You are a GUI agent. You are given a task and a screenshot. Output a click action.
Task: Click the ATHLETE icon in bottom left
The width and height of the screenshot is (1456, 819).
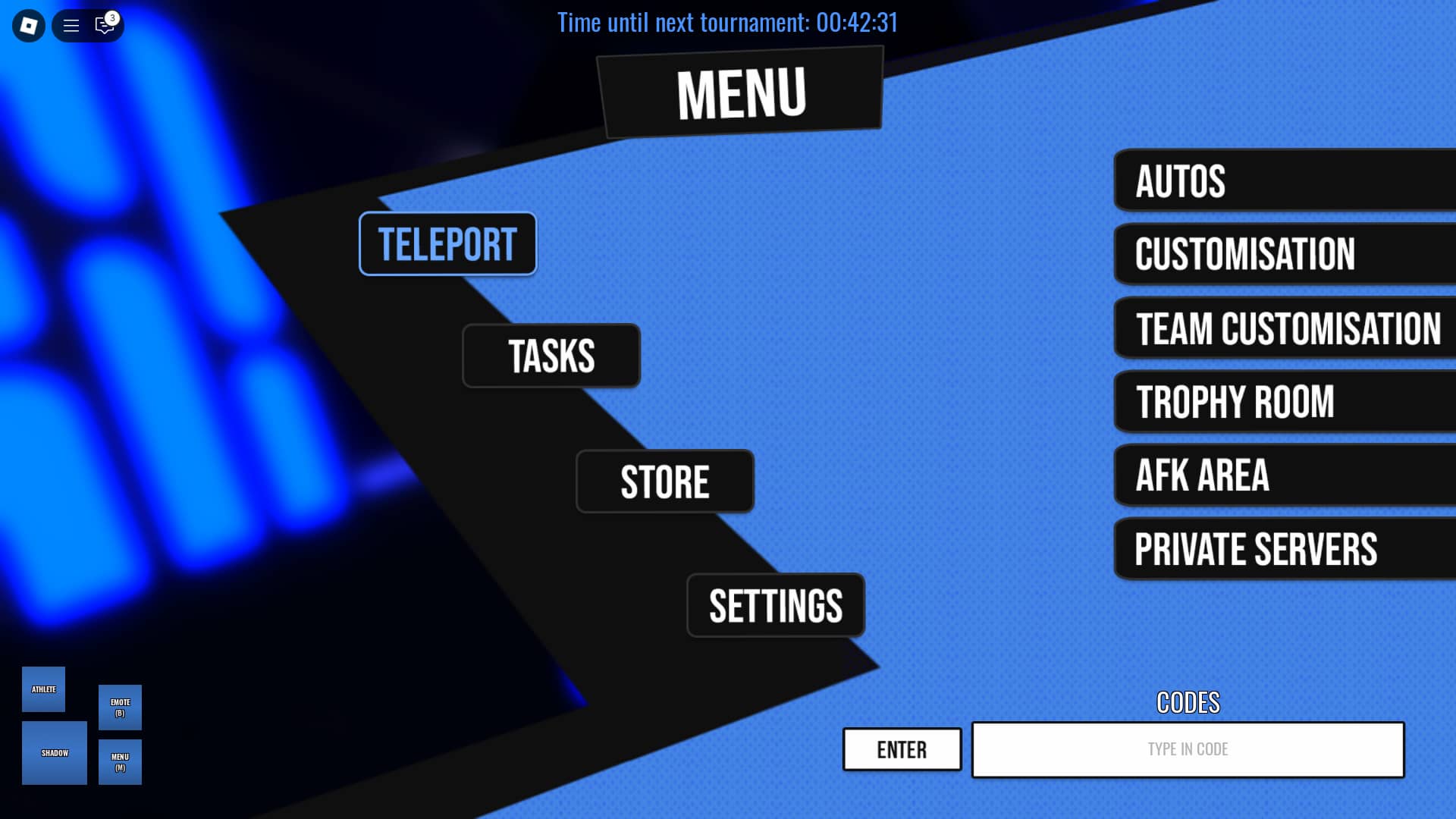pyautogui.click(x=44, y=688)
